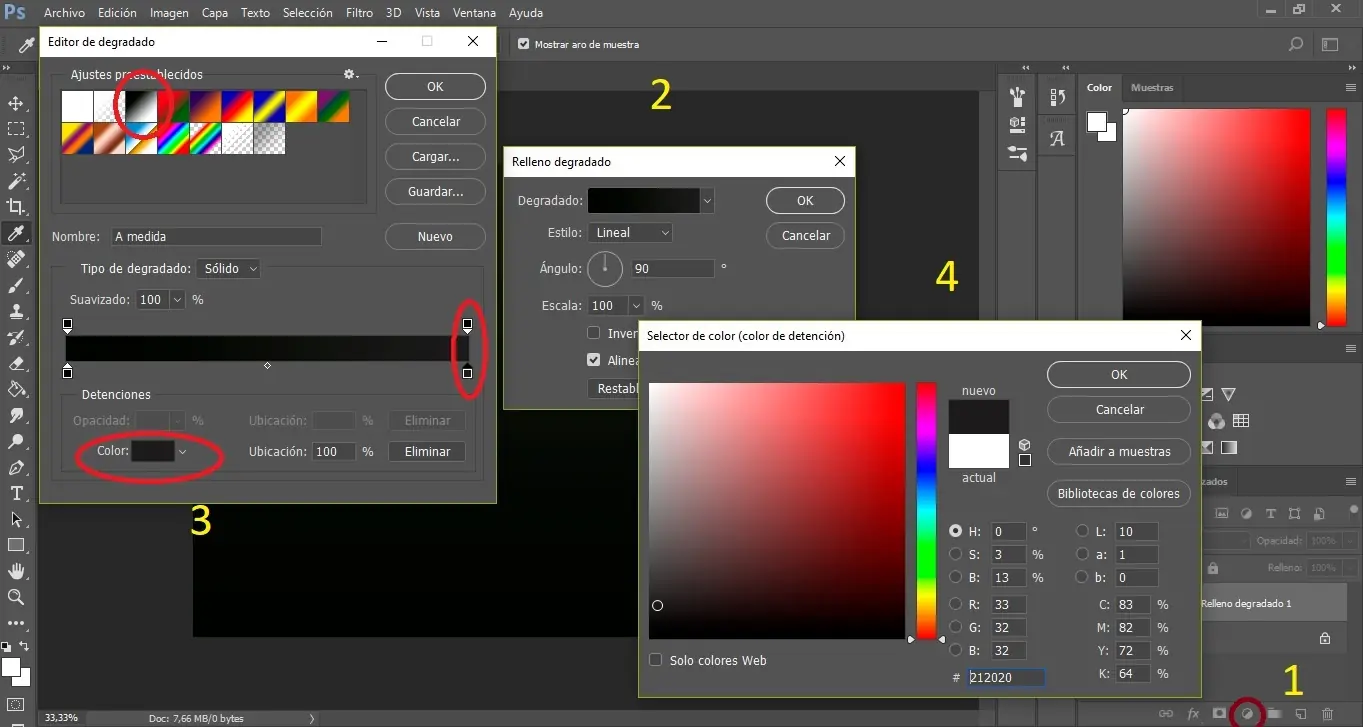Select the Zoom tool
This screenshot has height=727, width=1363.
coord(16,597)
